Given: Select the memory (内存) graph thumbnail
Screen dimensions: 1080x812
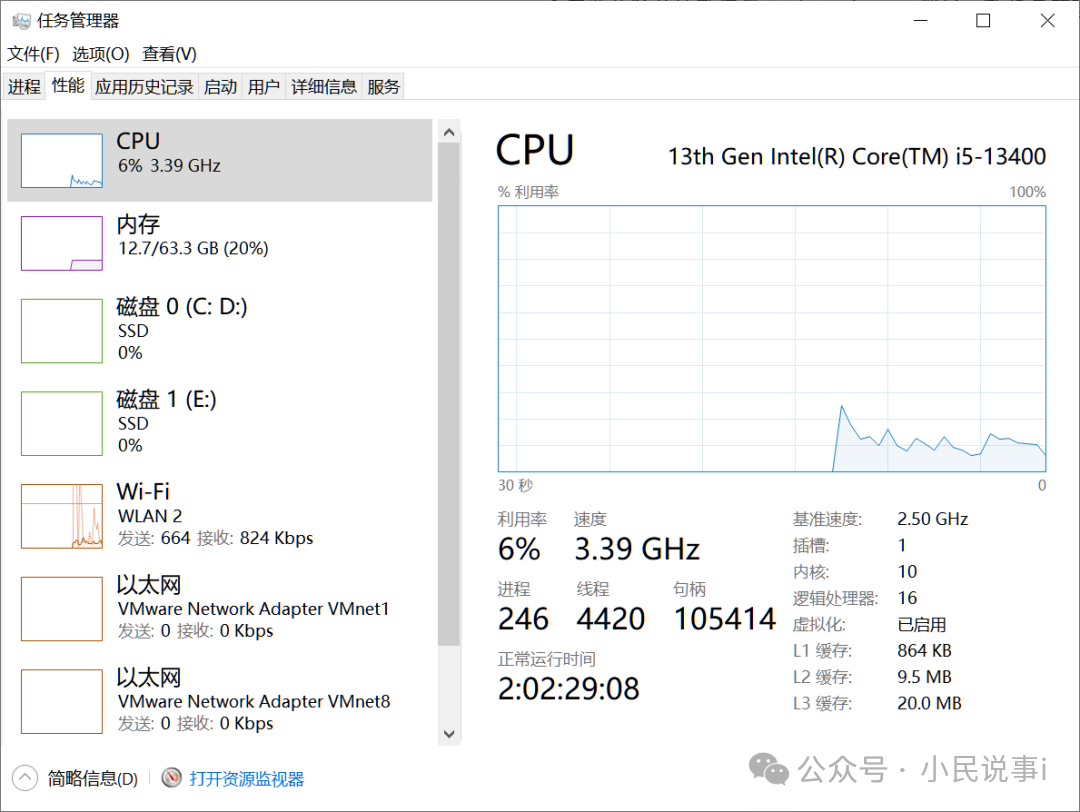Looking at the screenshot, I should point(62,243).
